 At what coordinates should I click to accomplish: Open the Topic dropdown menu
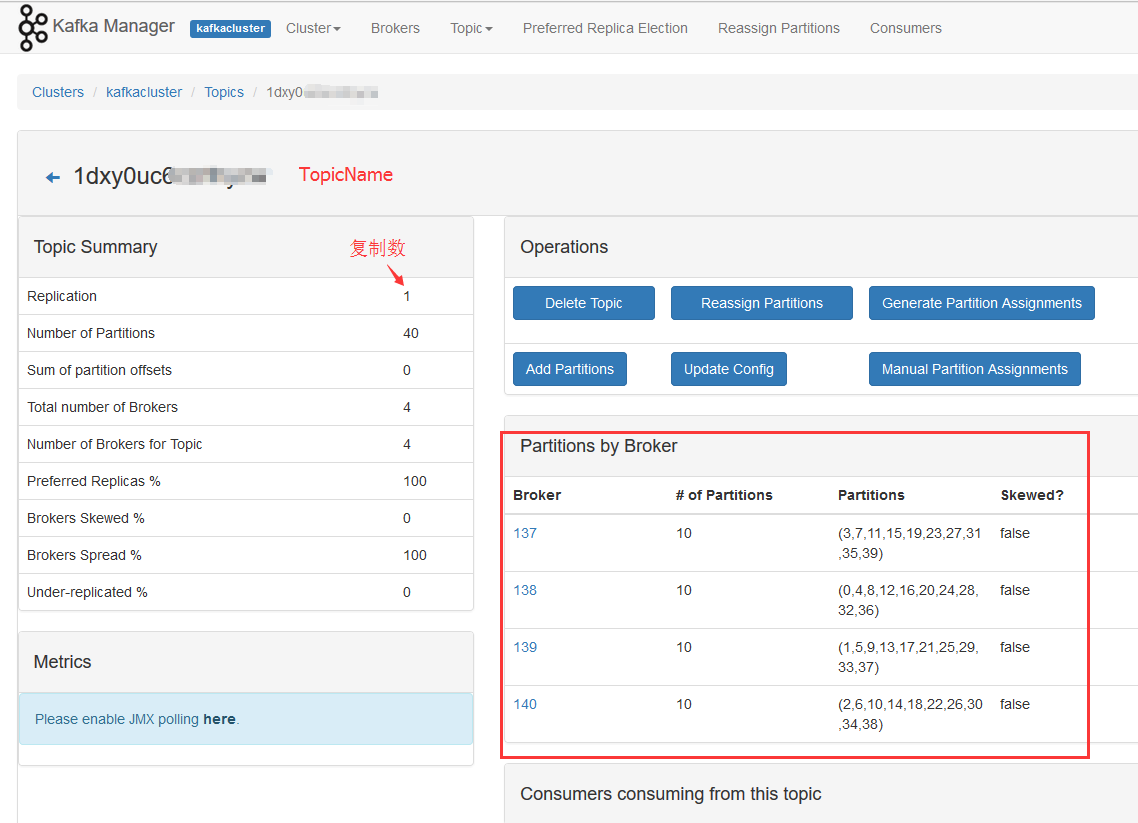[x=471, y=28]
